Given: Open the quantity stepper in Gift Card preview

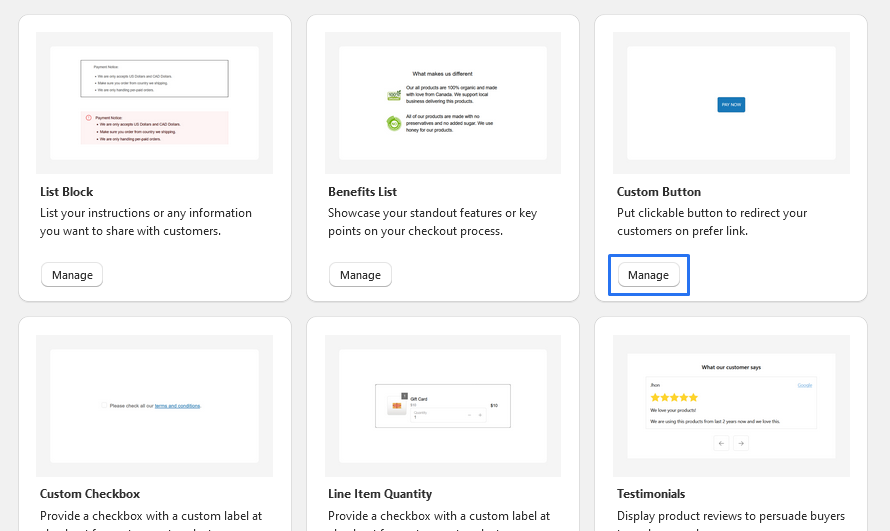Looking at the screenshot, I should click(442, 414).
